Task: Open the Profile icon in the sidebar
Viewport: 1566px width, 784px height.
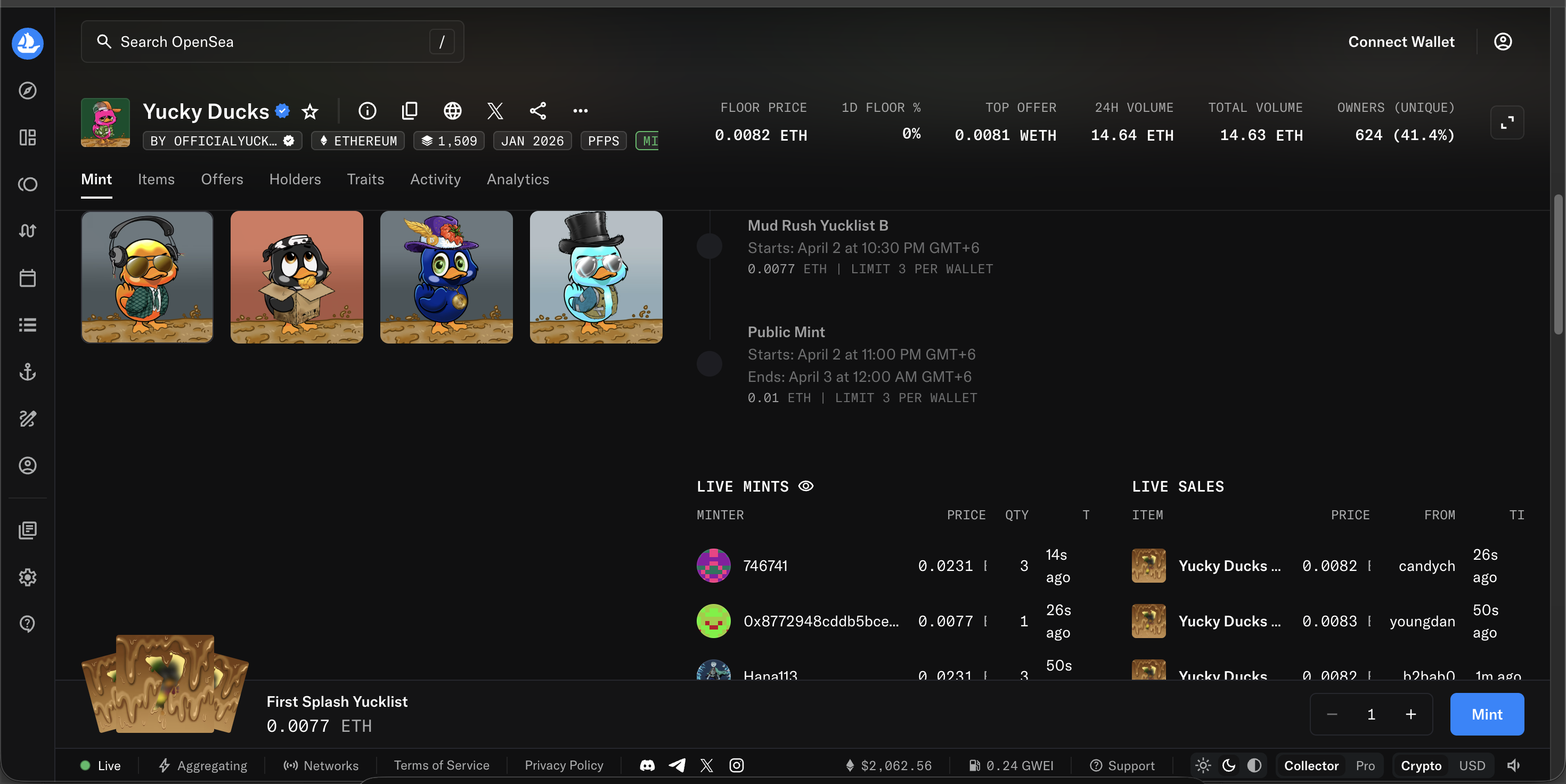Action: (x=27, y=466)
